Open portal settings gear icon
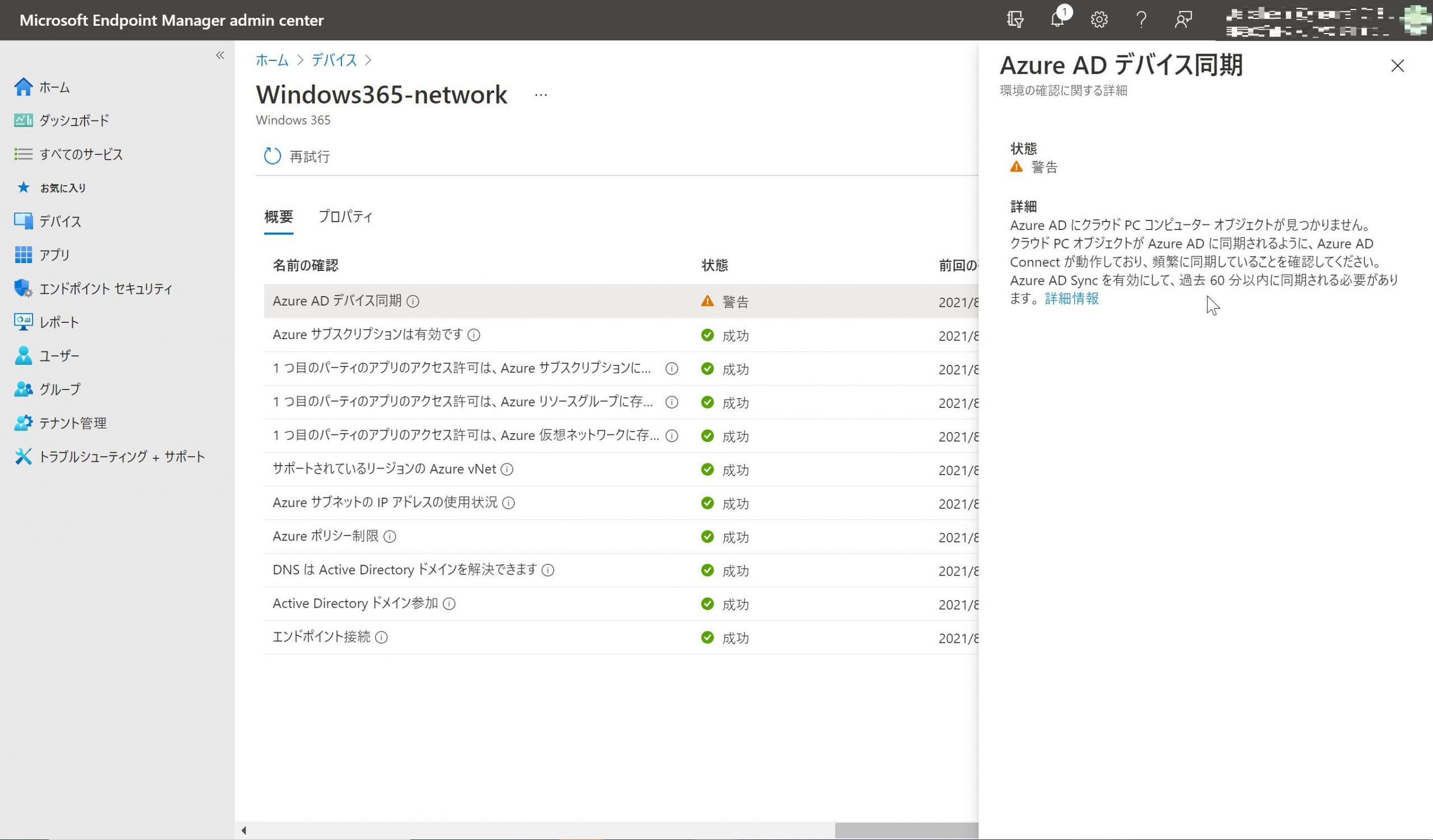This screenshot has height=840, width=1433. click(1099, 20)
